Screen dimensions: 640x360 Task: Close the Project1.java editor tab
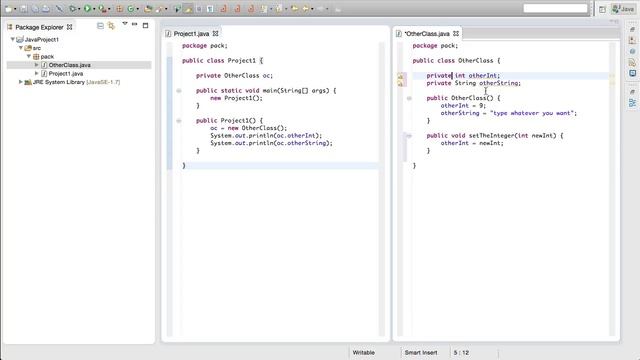click(216, 33)
